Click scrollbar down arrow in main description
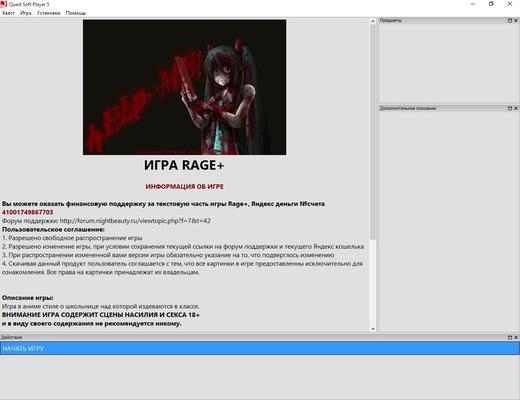Viewport: 520px width, 400px height. coord(373,329)
